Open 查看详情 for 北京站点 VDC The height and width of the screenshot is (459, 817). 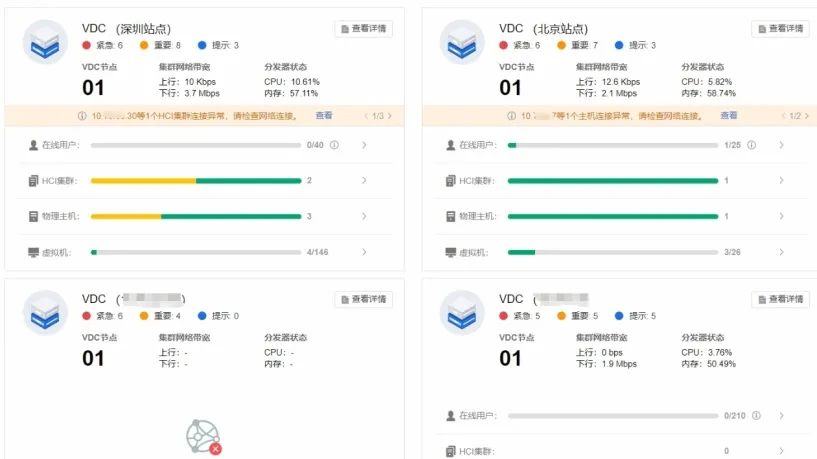(780, 29)
